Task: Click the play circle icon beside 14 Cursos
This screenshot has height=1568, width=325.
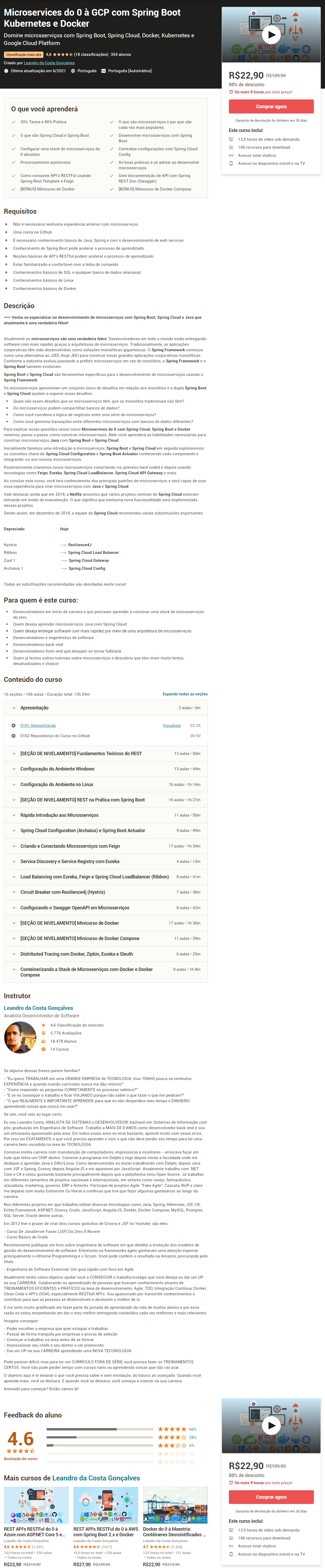Action: click(43, 1049)
